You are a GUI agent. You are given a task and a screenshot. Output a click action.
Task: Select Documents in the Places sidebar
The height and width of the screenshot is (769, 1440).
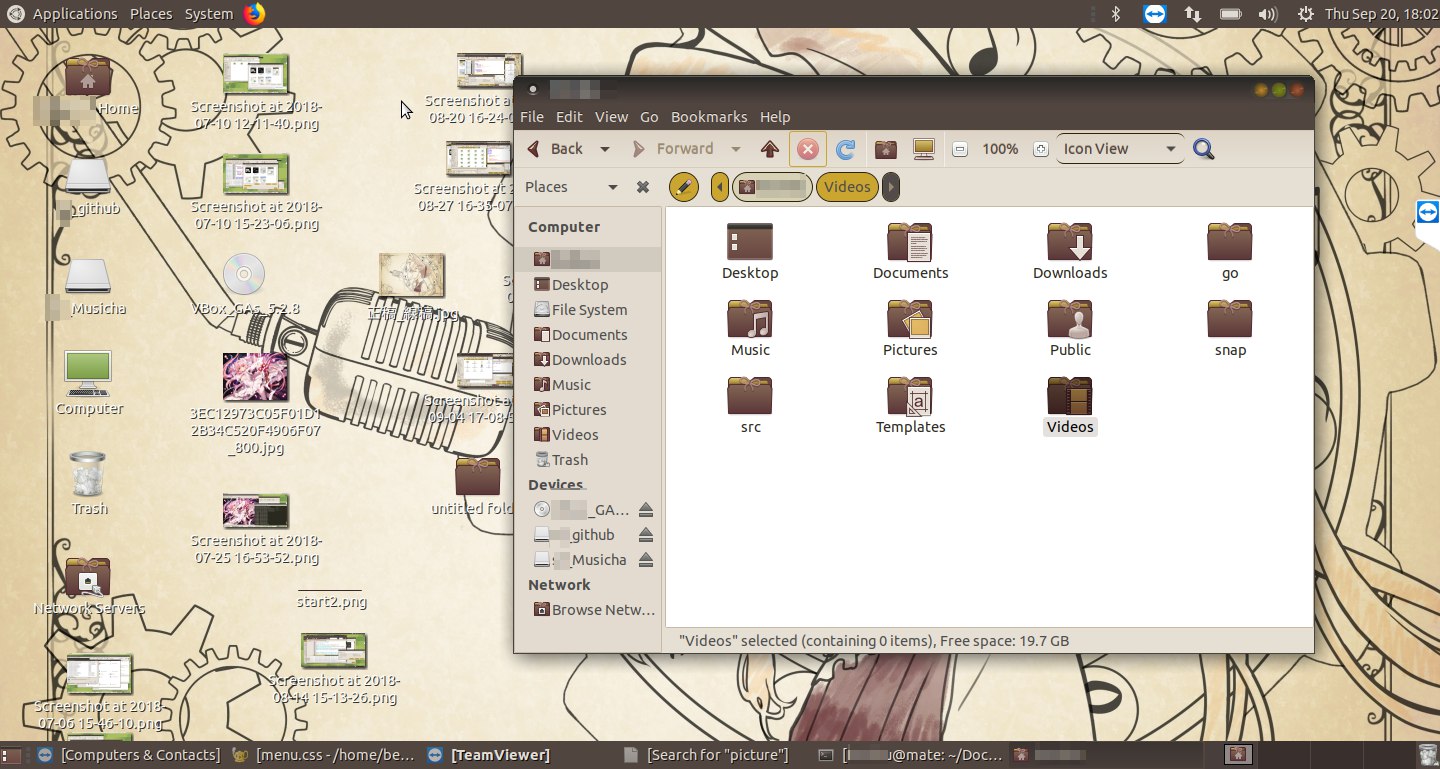coord(588,335)
